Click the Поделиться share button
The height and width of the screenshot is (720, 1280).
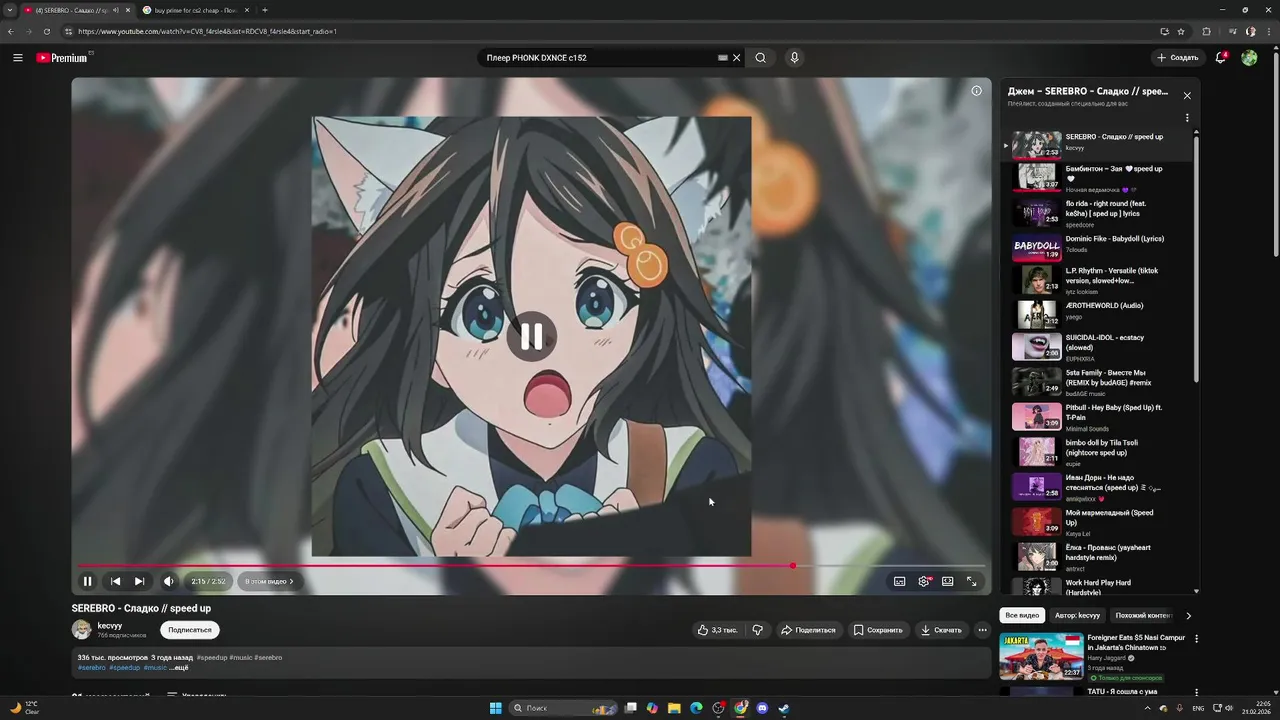click(x=808, y=630)
